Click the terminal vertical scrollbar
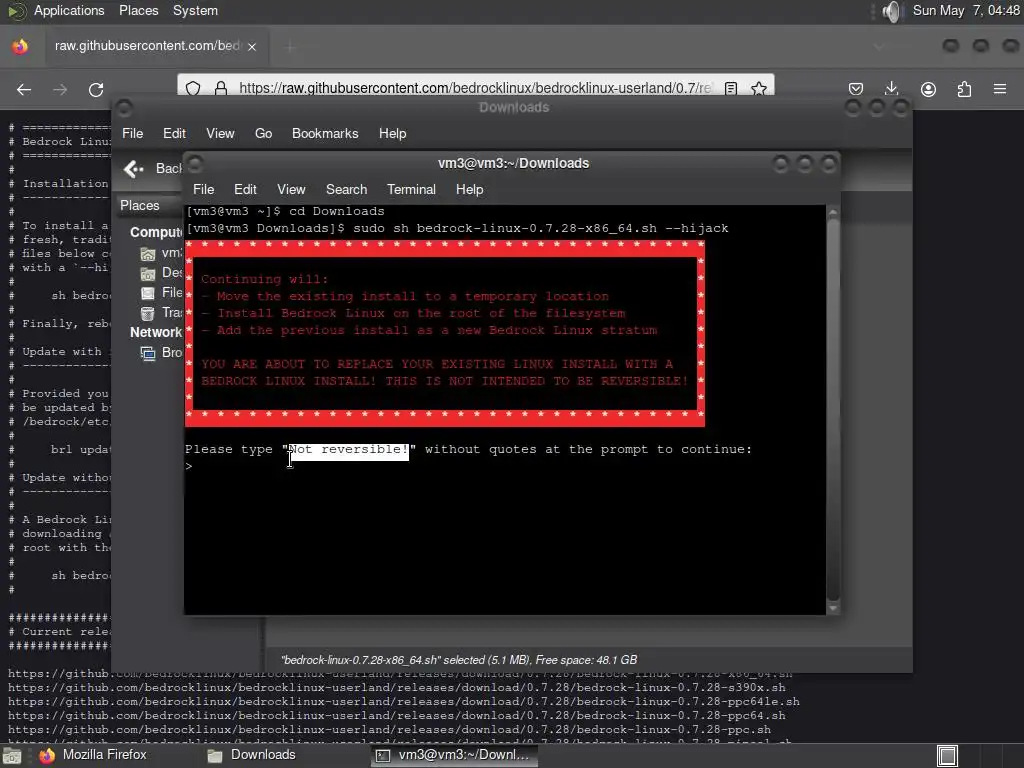 click(832, 410)
